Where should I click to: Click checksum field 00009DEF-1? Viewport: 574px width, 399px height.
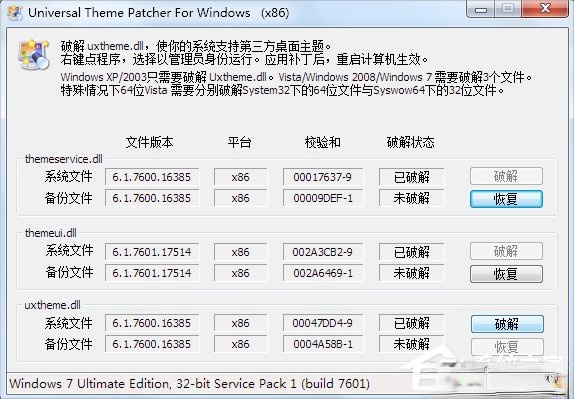323,198
